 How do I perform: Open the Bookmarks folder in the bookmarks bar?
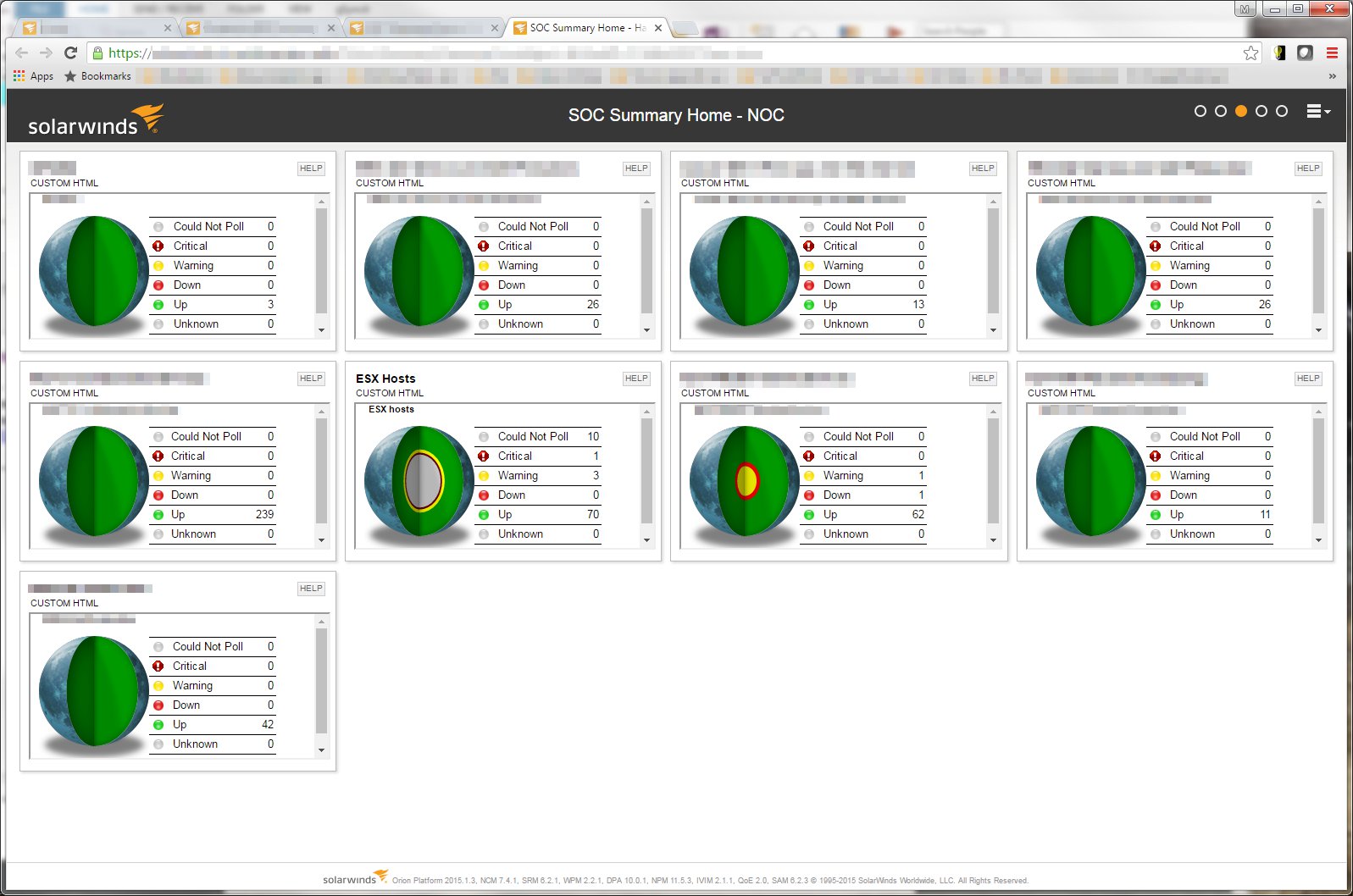tap(97, 76)
